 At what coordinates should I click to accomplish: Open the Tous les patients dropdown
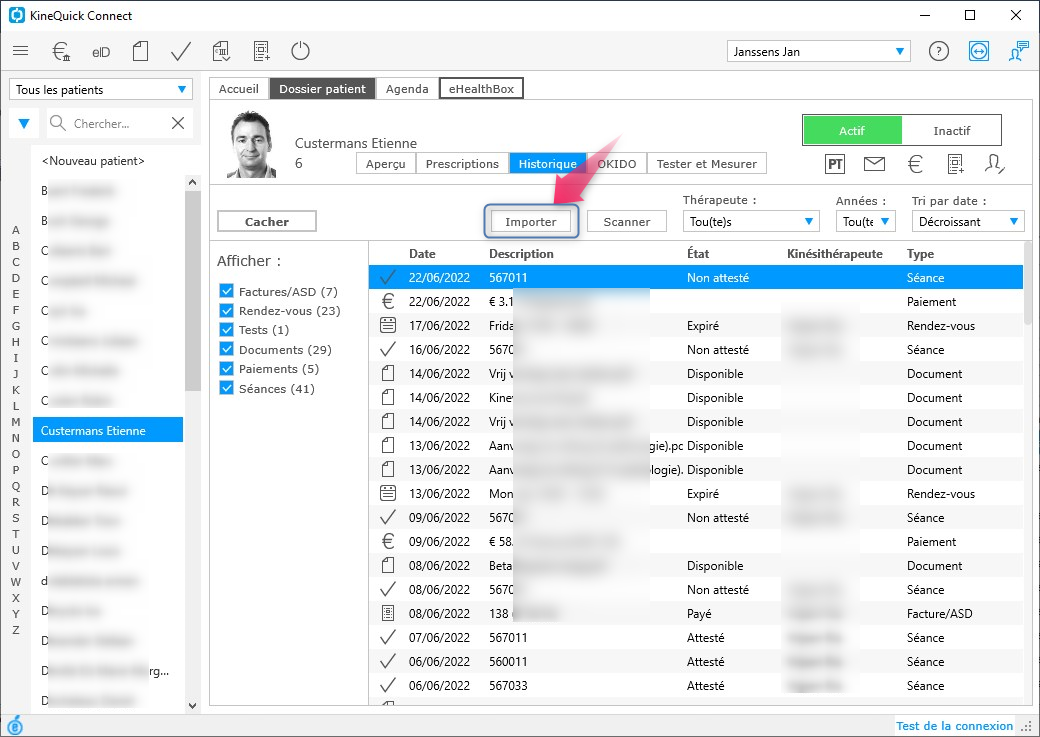(x=101, y=90)
